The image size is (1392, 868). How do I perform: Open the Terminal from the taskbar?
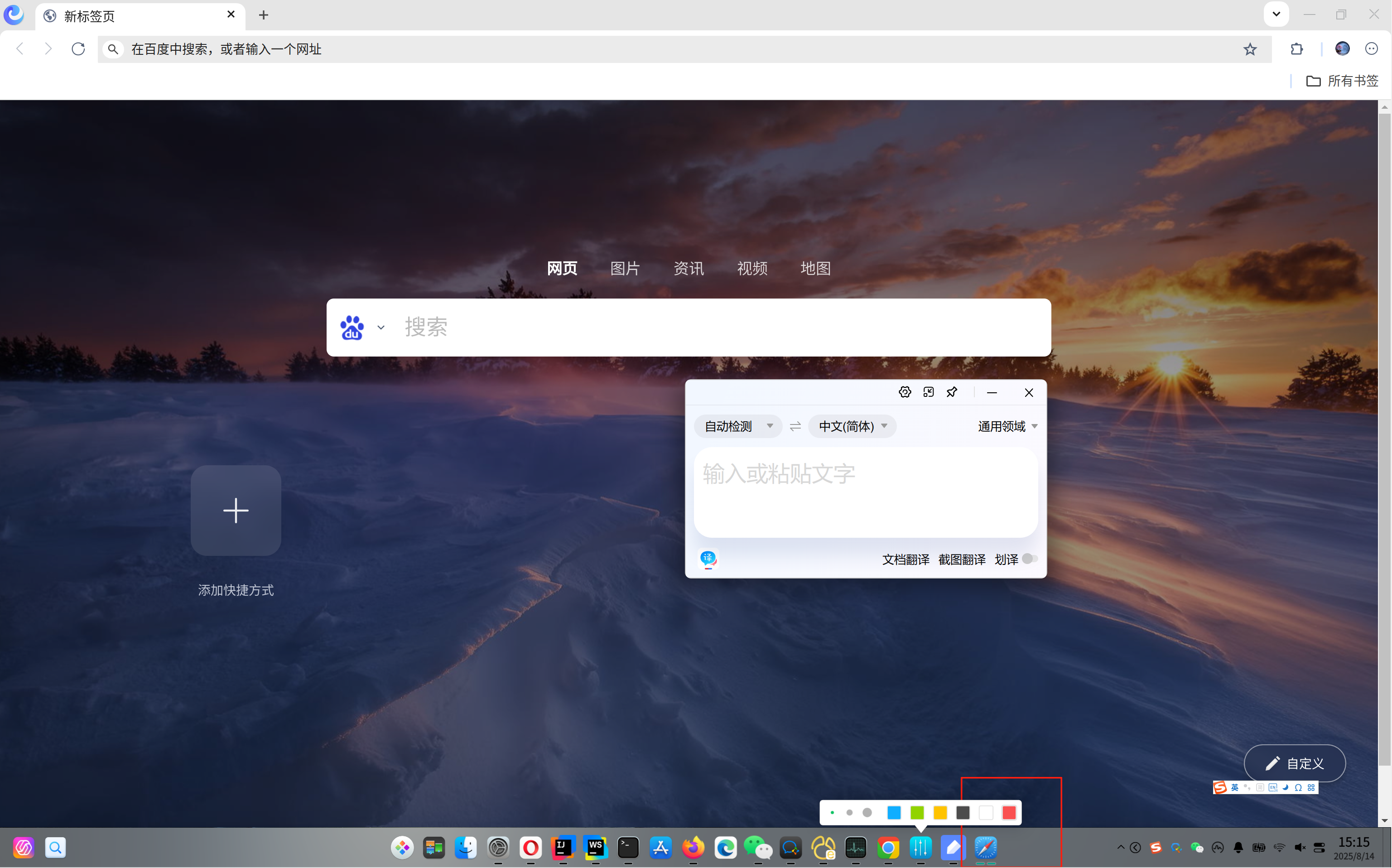coord(628,847)
